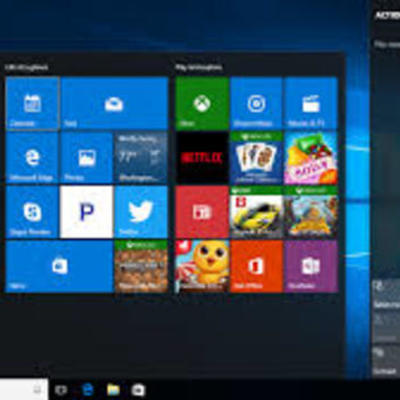Click the Connect quick action in Action Center
Screen dimensions: 400x400
coord(386,361)
